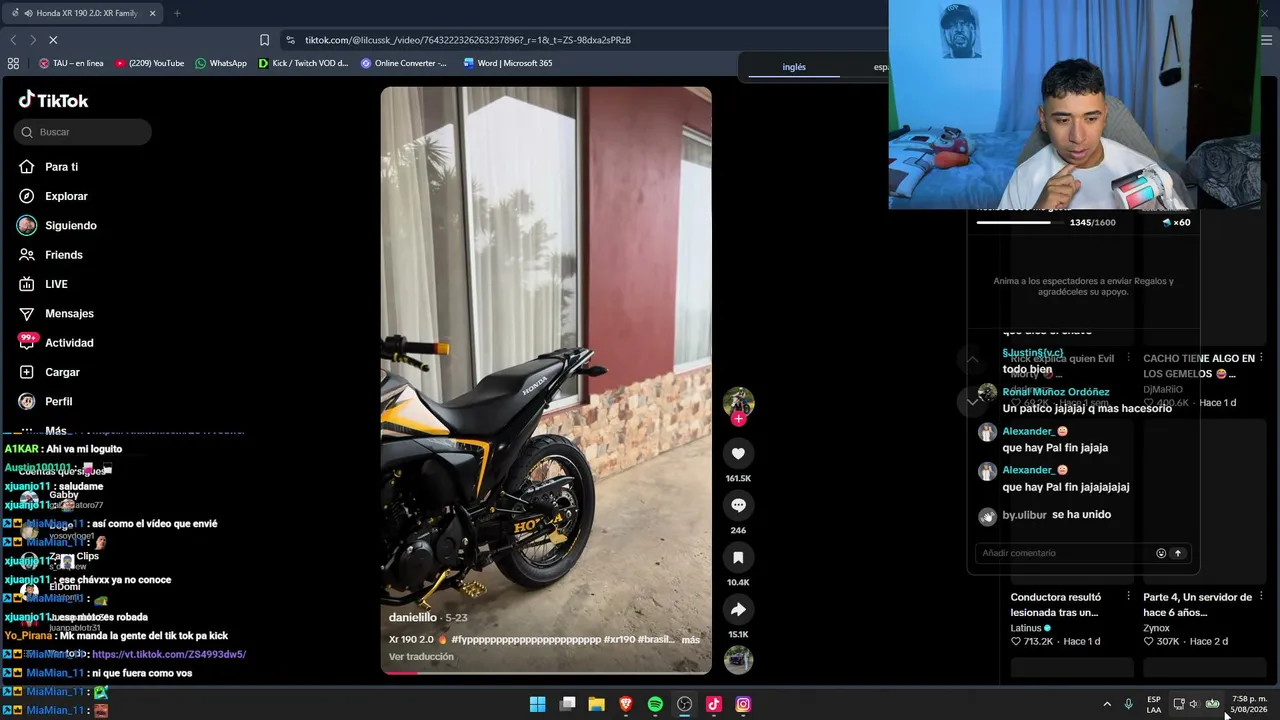Click the Añadir comentario input field

pos(1064,553)
